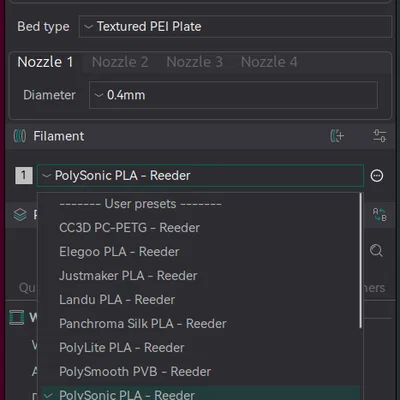Switch to the Nozzle 3 tab
Viewport: 400px width, 400px height.
click(195, 62)
